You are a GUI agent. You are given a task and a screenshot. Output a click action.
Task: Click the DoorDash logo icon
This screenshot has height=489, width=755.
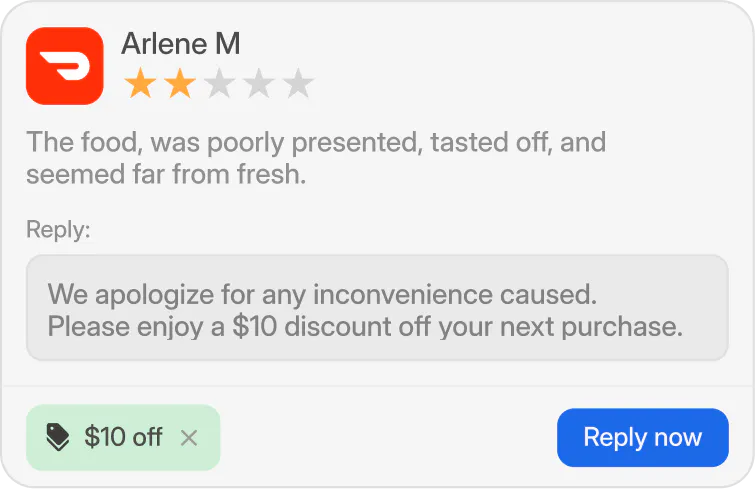[x=64, y=66]
